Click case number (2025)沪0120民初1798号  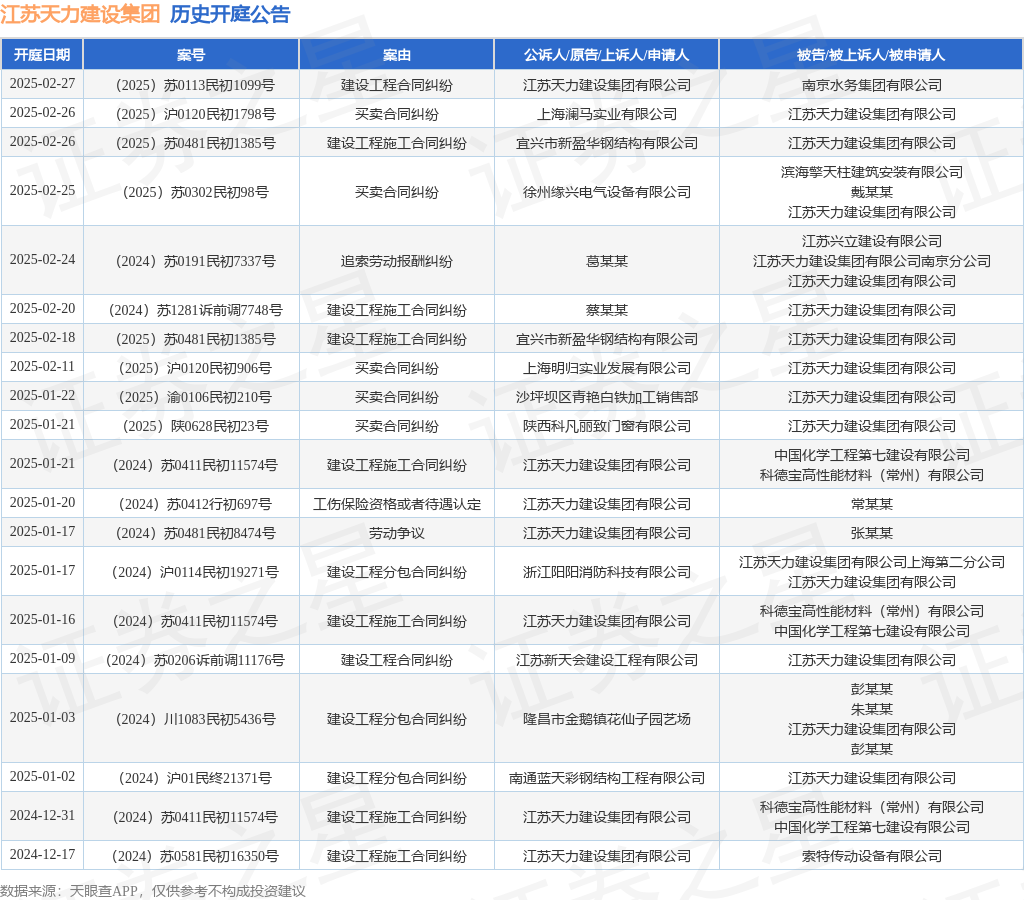click(x=195, y=114)
